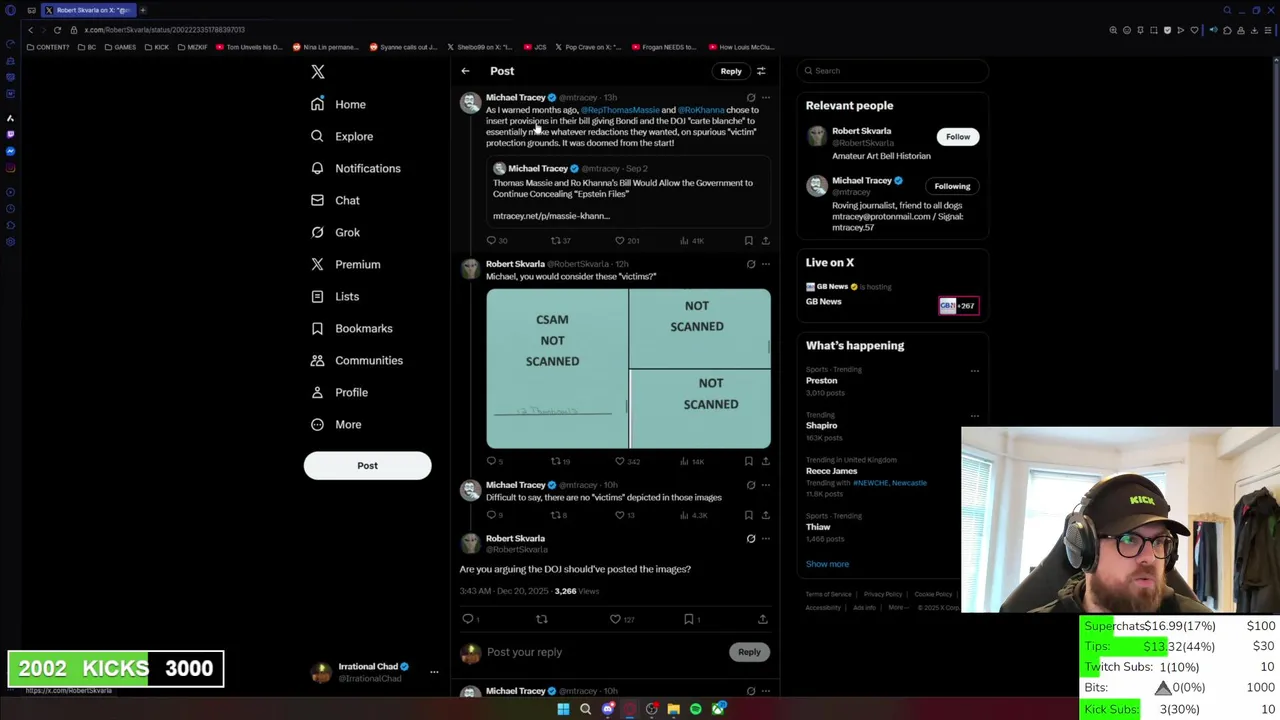Viewport: 1280px width, 720px height.
Task: Open GB News live broadcast +267
Action: [958, 305]
